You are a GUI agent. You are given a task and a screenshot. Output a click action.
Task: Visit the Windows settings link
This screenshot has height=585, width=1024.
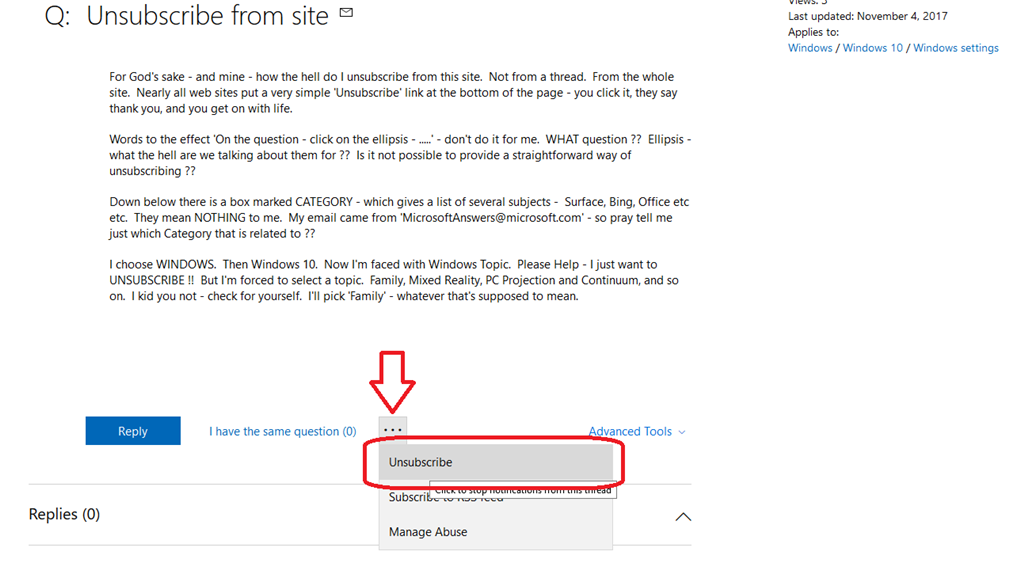pos(955,47)
